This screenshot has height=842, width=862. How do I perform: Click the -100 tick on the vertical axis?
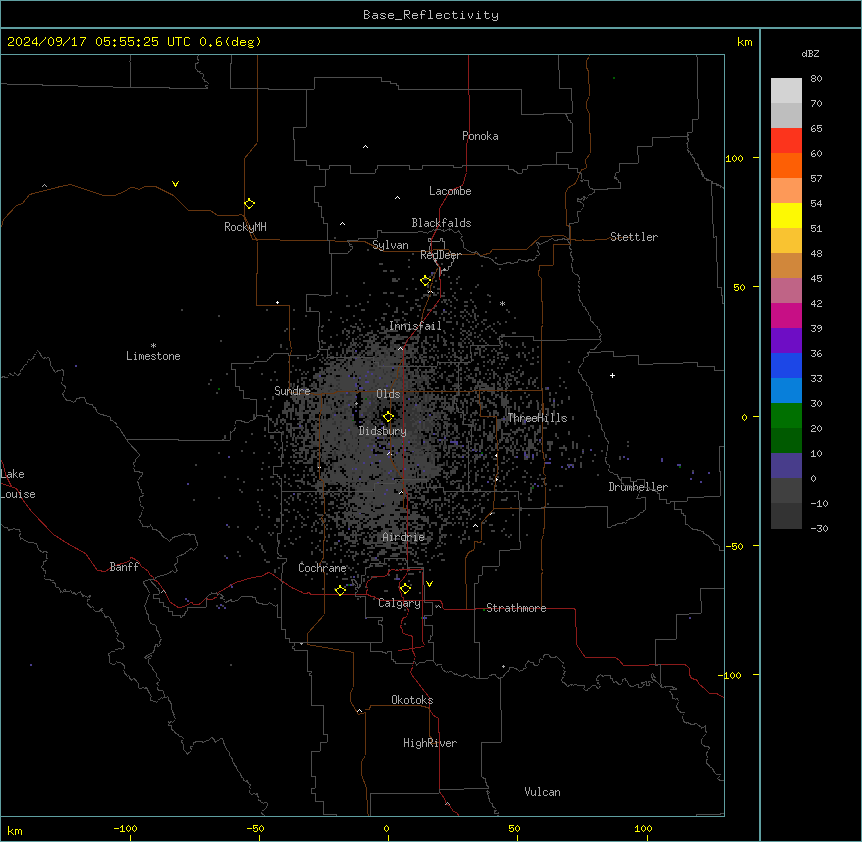pyautogui.click(x=731, y=675)
